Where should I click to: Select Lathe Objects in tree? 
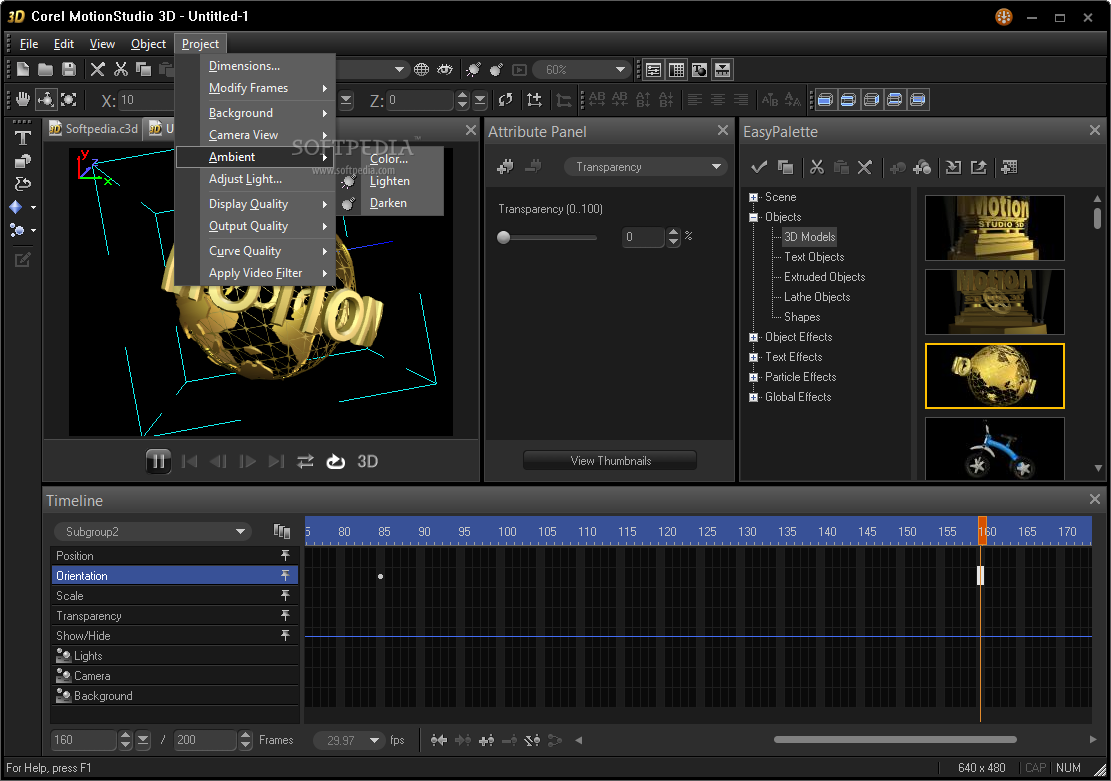click(817, 297)
